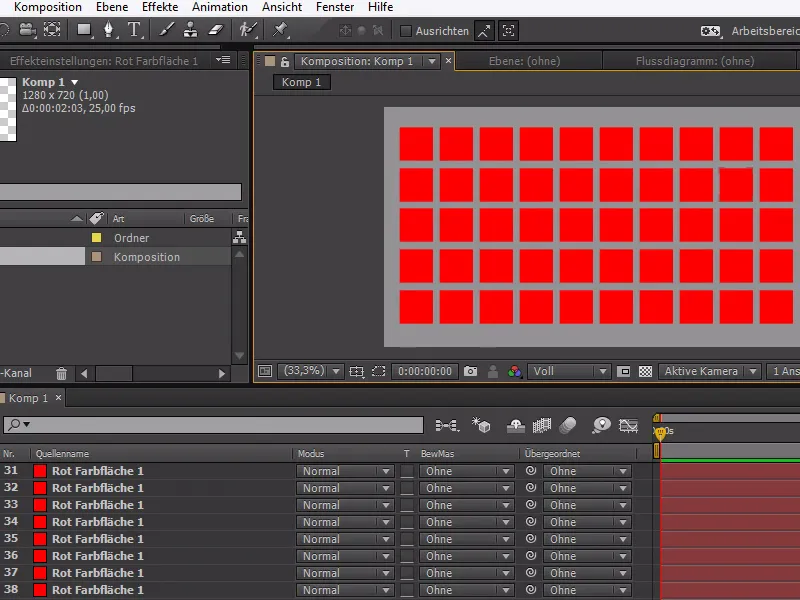The height and width of the screenshot is (600, 800).
Task: Open the Effekteinstellungen panel menu
Action: coord(223,60)
